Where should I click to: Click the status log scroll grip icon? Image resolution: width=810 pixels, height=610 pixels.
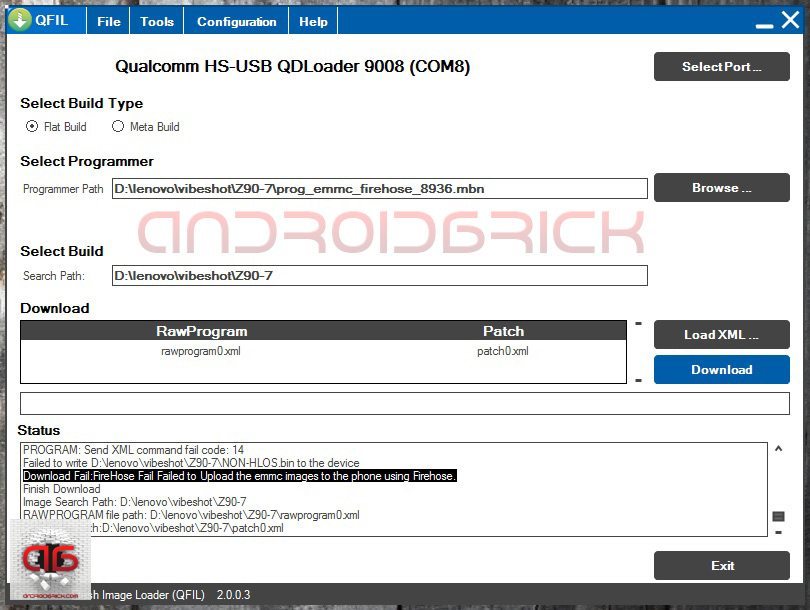point(778,516)
